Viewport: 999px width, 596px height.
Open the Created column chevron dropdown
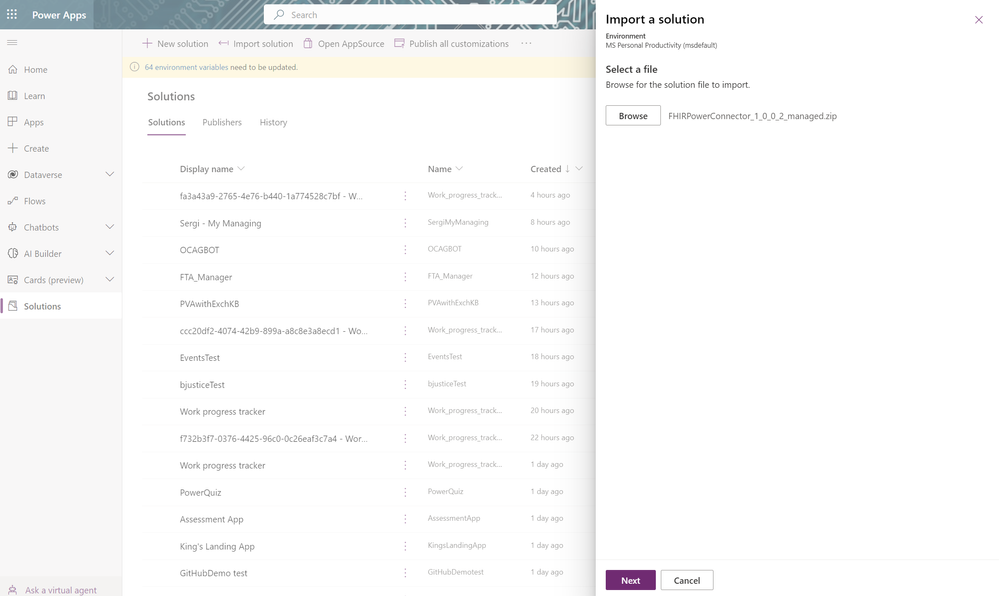click(579, 168)
